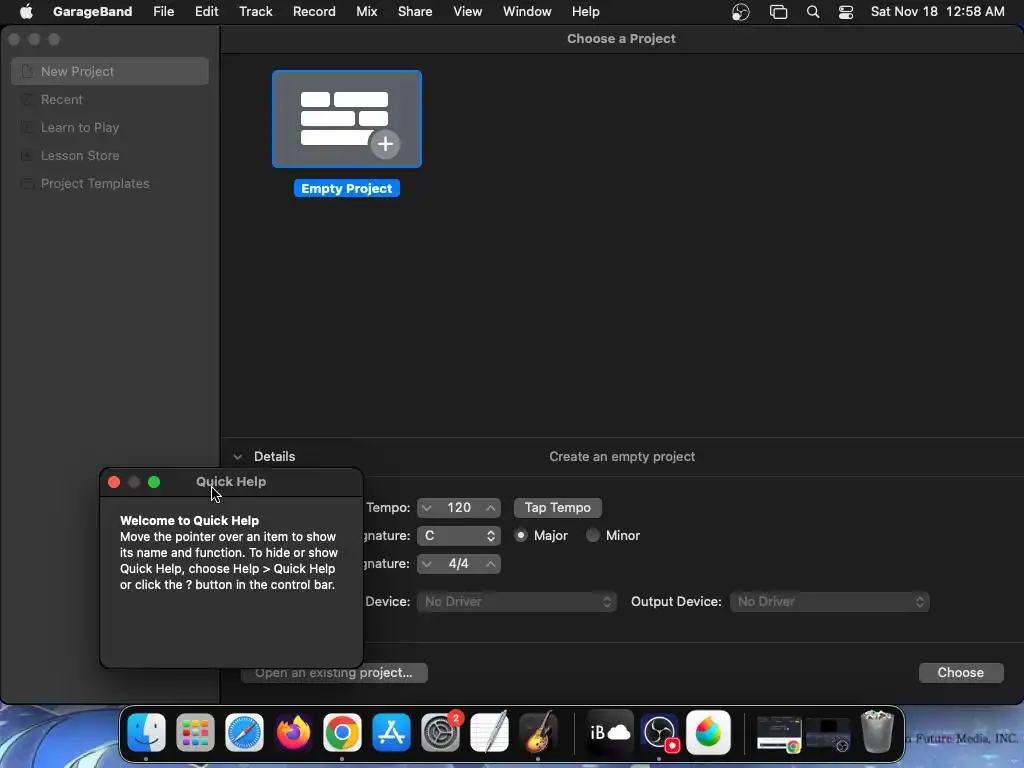Open Safari from the Dock
The width and height of the screenshot is (1024, 768).
pyautogui.click(x=244, y=732)
